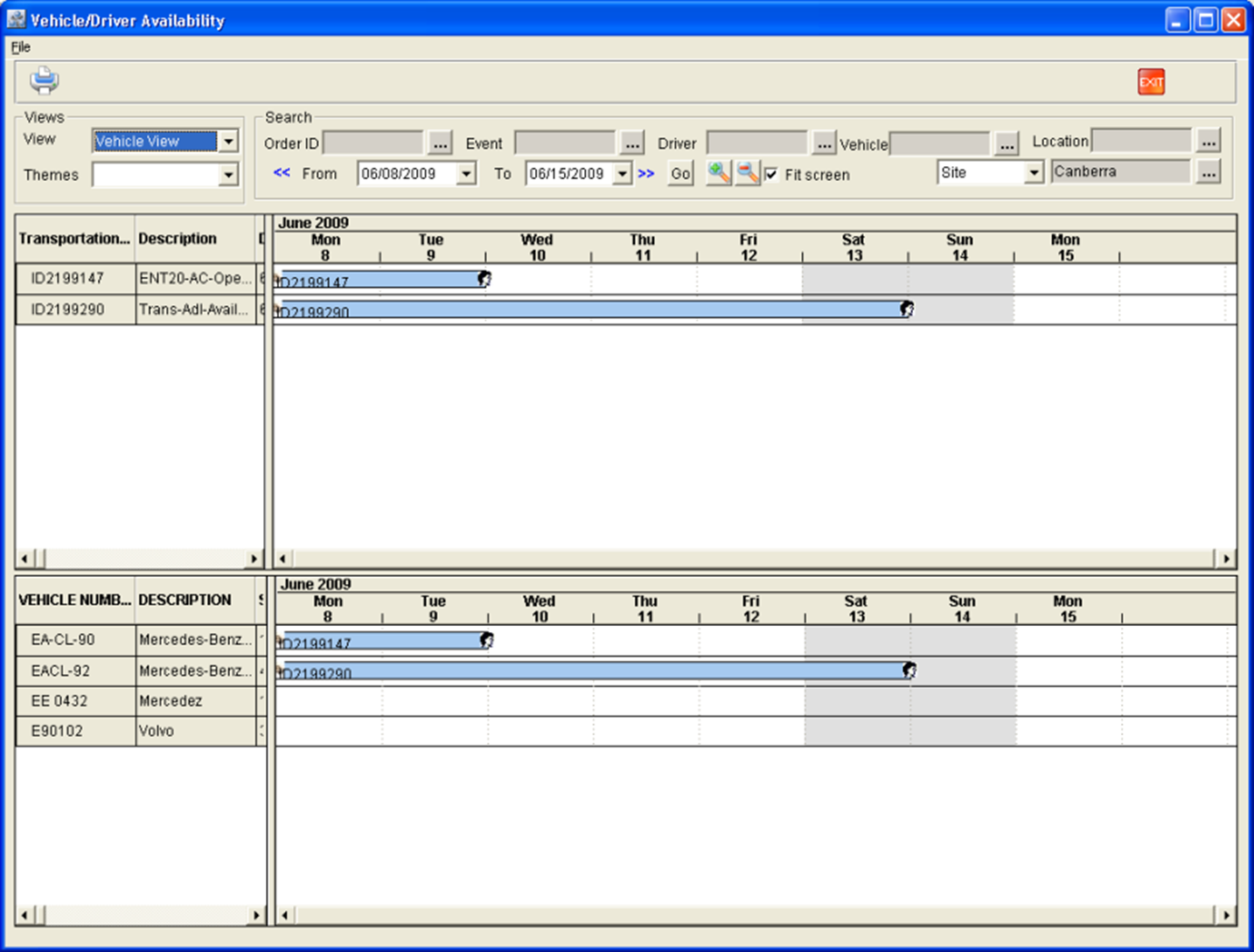Open the Themes dropdown
The image size is (1254, 952).
point(228,175)
